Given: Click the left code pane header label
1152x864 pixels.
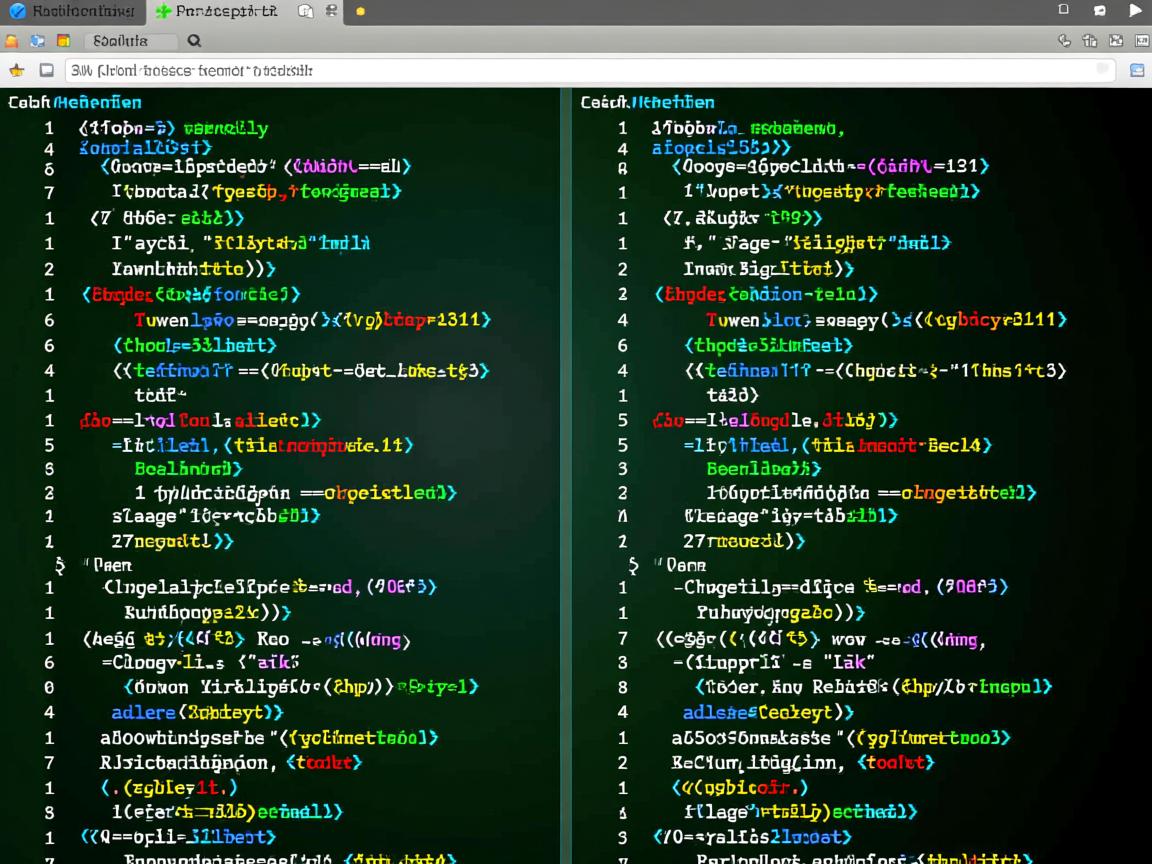Looking at the screenshot, I should [x=75, y=102].
